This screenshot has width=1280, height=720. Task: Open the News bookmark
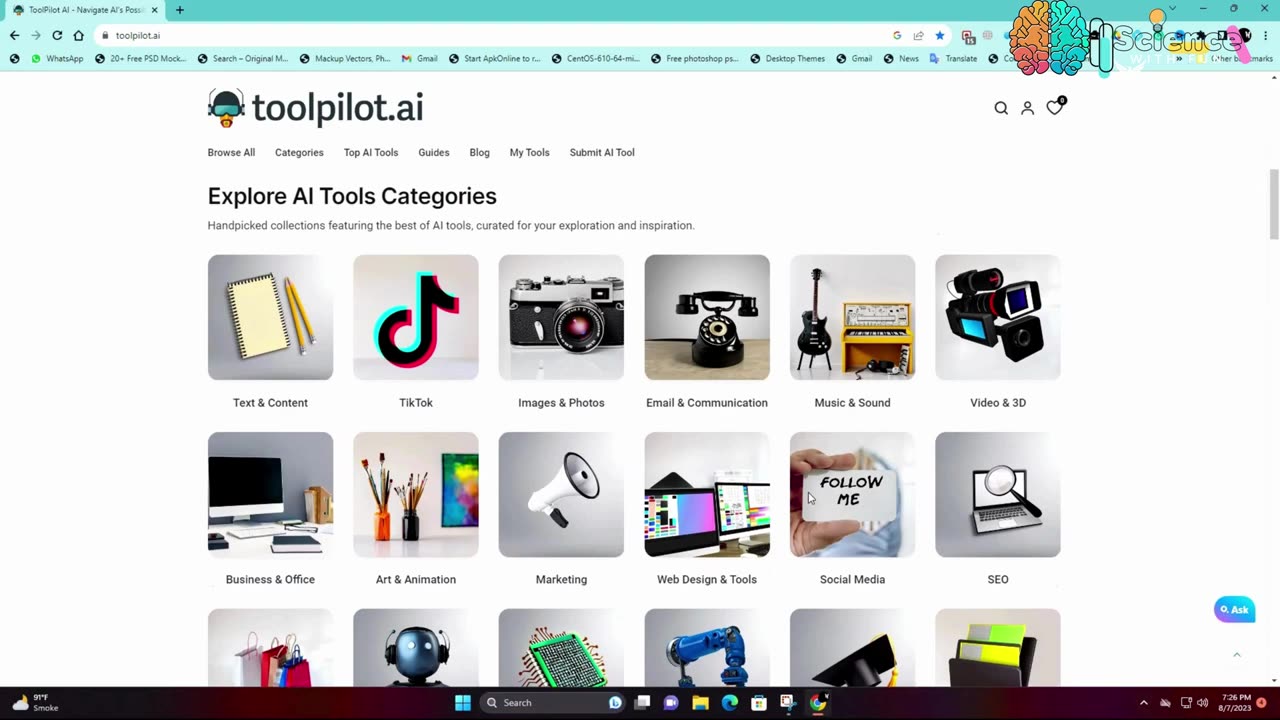pos(901,59)
